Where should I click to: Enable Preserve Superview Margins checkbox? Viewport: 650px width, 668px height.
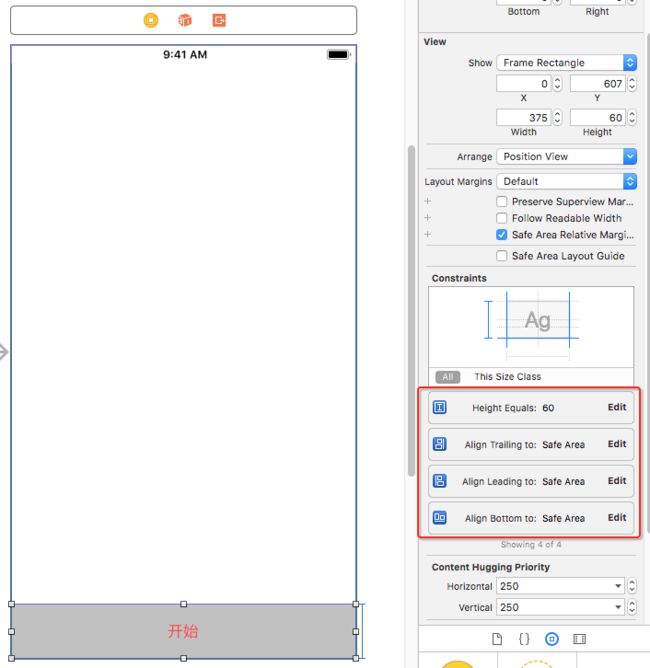point(502,201)
